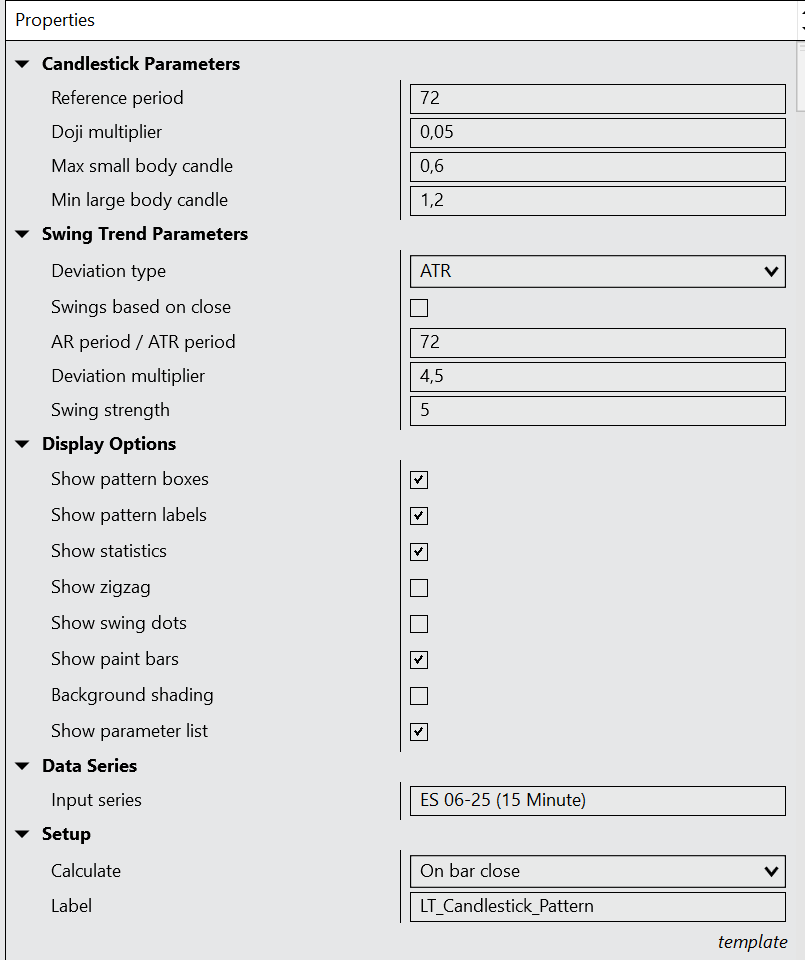Click the template link
The height and width of the screenshot is (960, 805).
[752, 942]
